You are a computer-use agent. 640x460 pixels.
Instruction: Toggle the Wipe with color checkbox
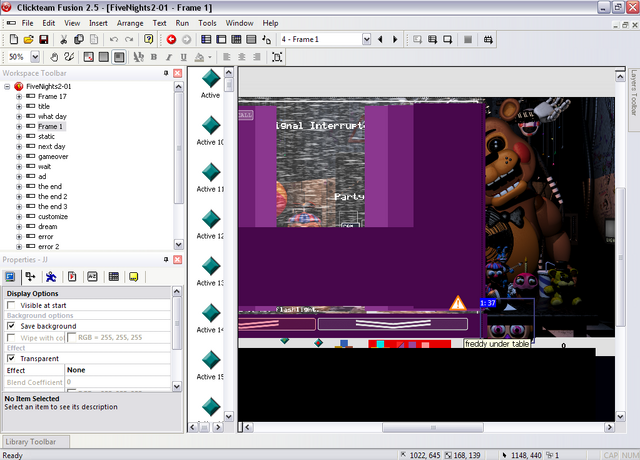coord(11,338)
